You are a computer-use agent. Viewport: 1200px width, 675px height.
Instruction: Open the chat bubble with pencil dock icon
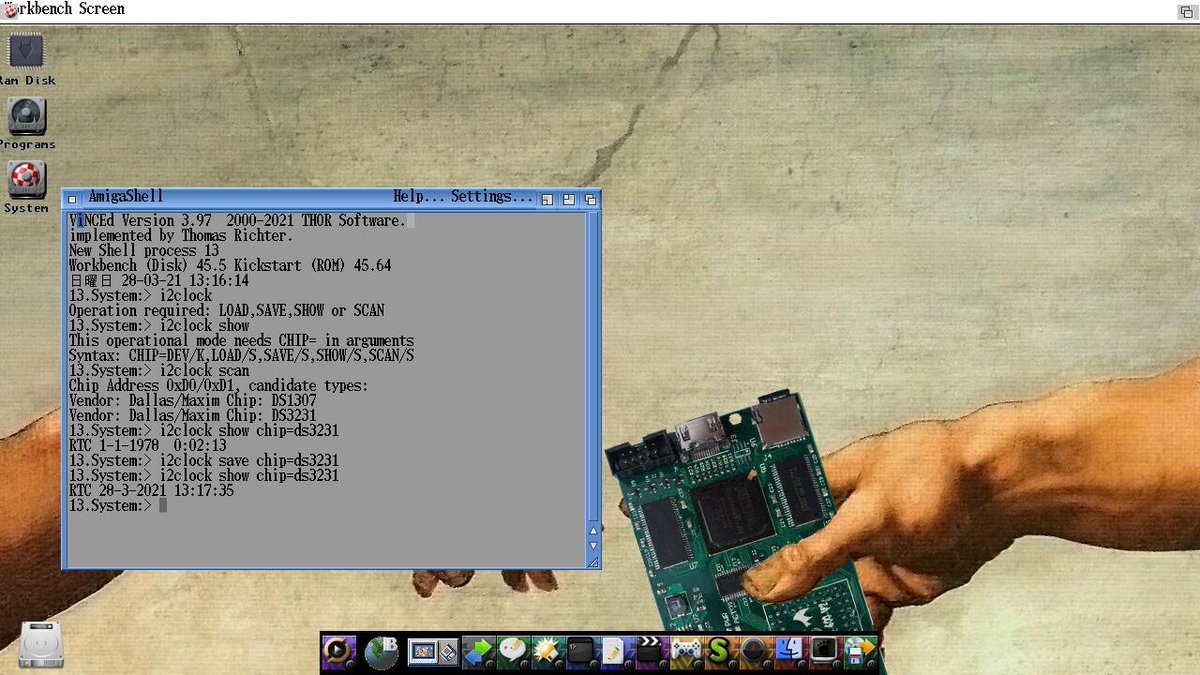(x=514, y=652)
